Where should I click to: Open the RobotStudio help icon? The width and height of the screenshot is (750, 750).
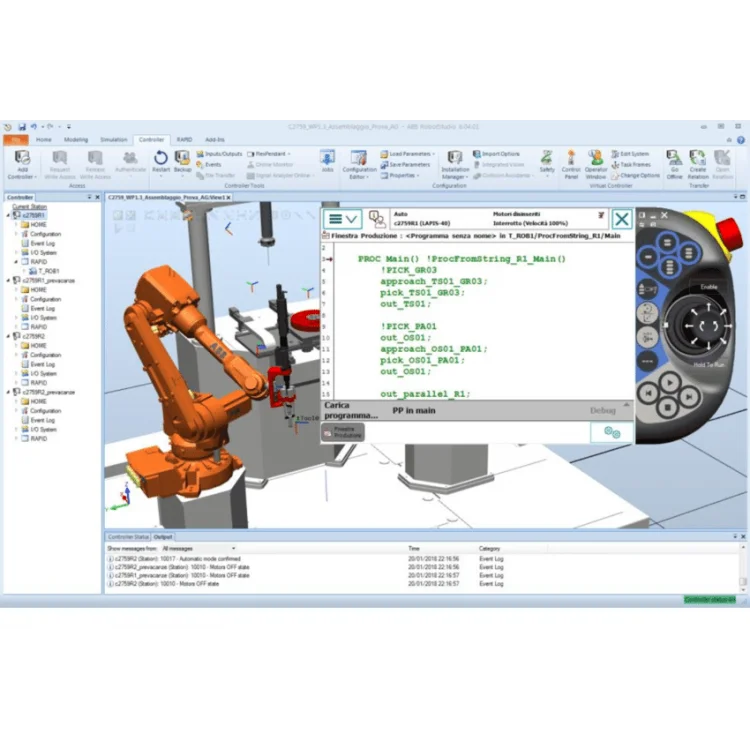tap(740, 140)
